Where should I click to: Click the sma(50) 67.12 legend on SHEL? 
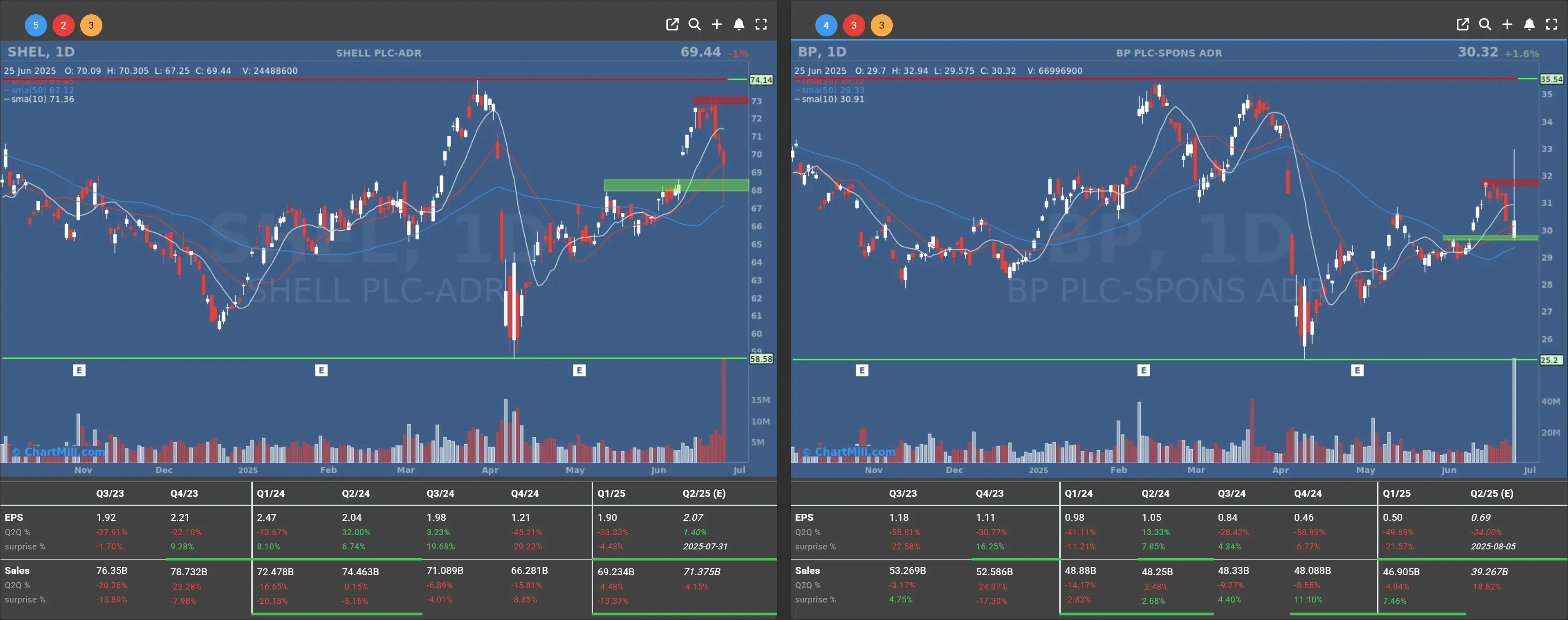coord(39,90)
